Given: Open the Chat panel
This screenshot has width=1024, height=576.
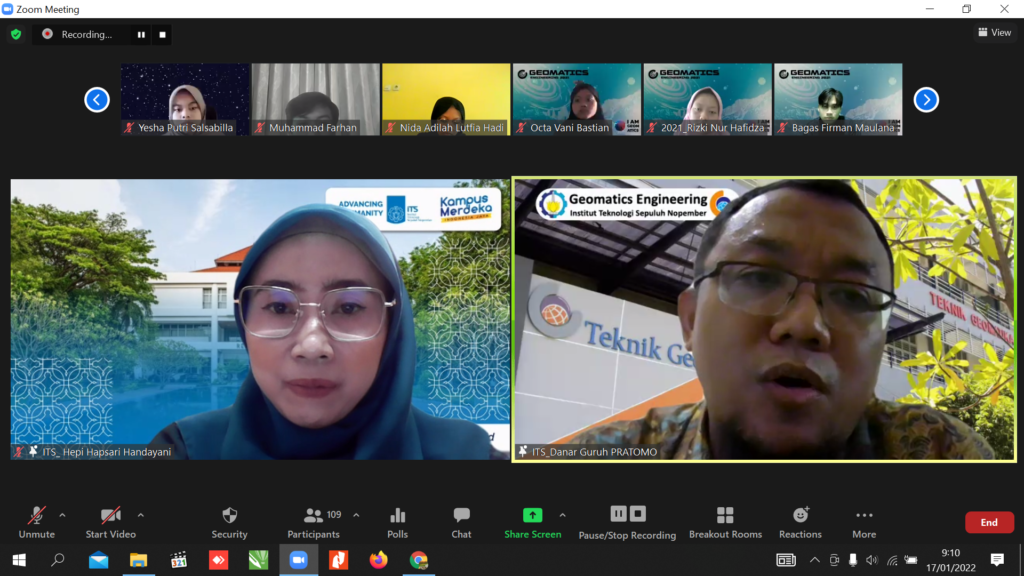Looking at the screenshot, I should [461, 522].
